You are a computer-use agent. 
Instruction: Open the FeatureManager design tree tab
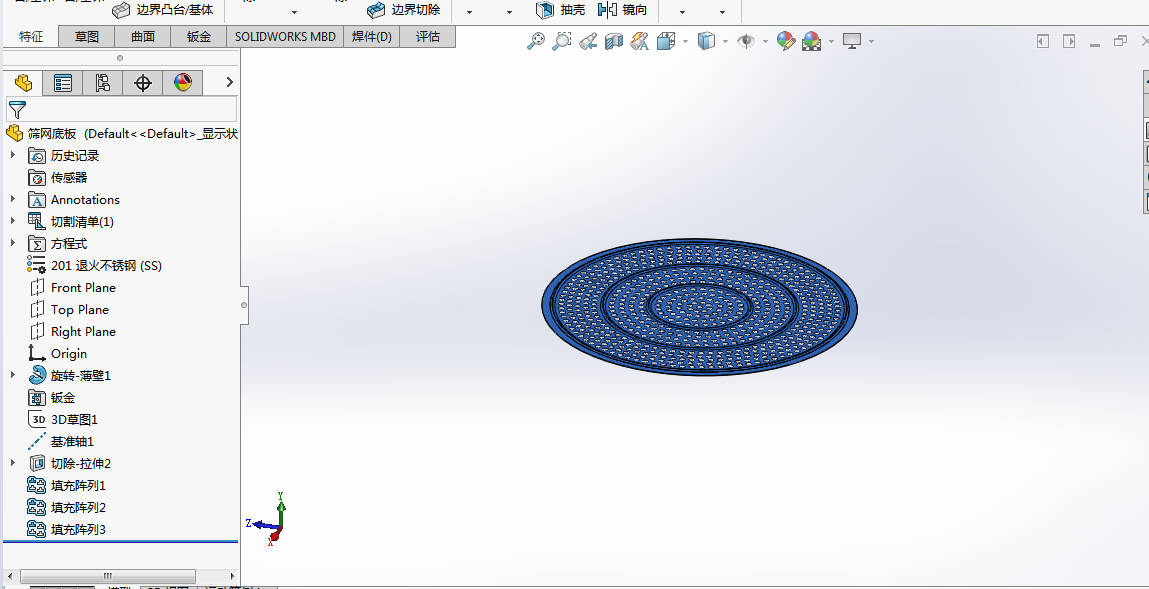click(x=23, y=83)
